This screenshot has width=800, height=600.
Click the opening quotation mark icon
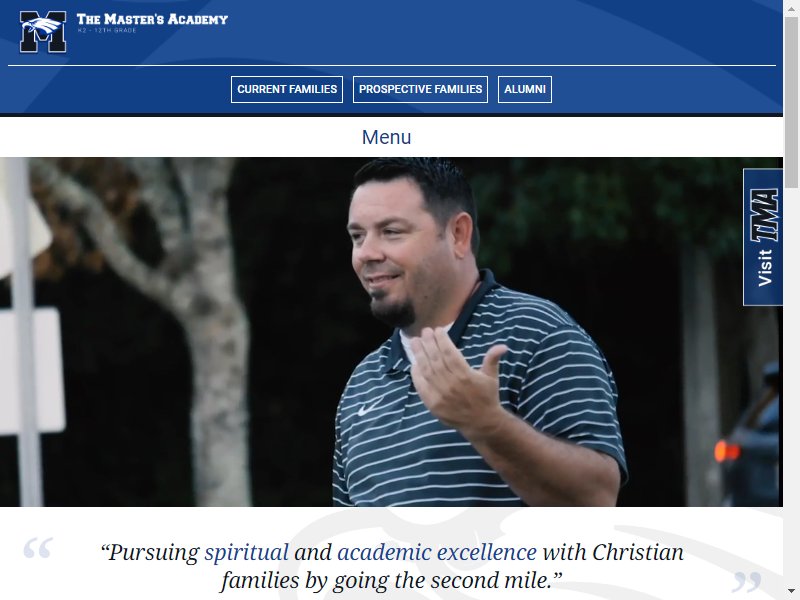(38, 548)
